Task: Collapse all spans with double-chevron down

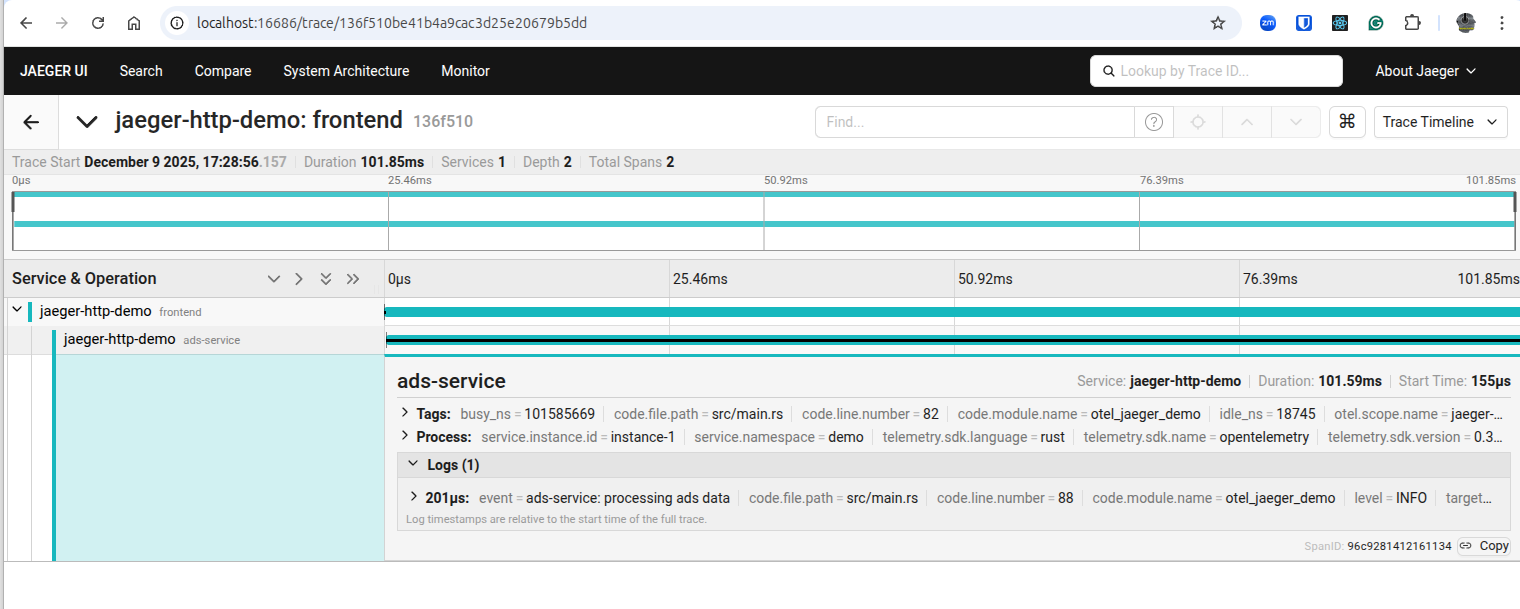Action: point(325,279)
